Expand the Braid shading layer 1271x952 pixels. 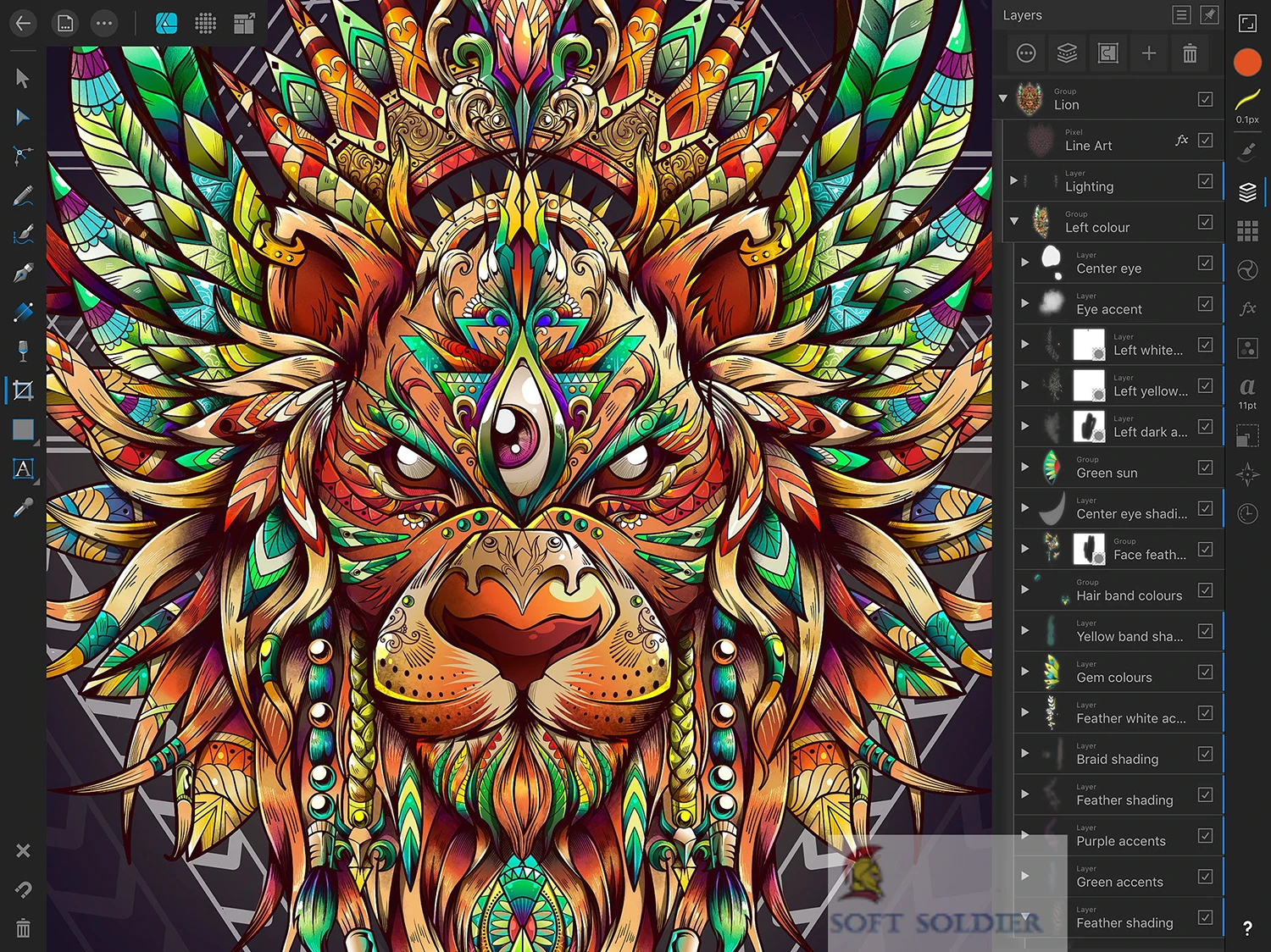(1025, 754)
